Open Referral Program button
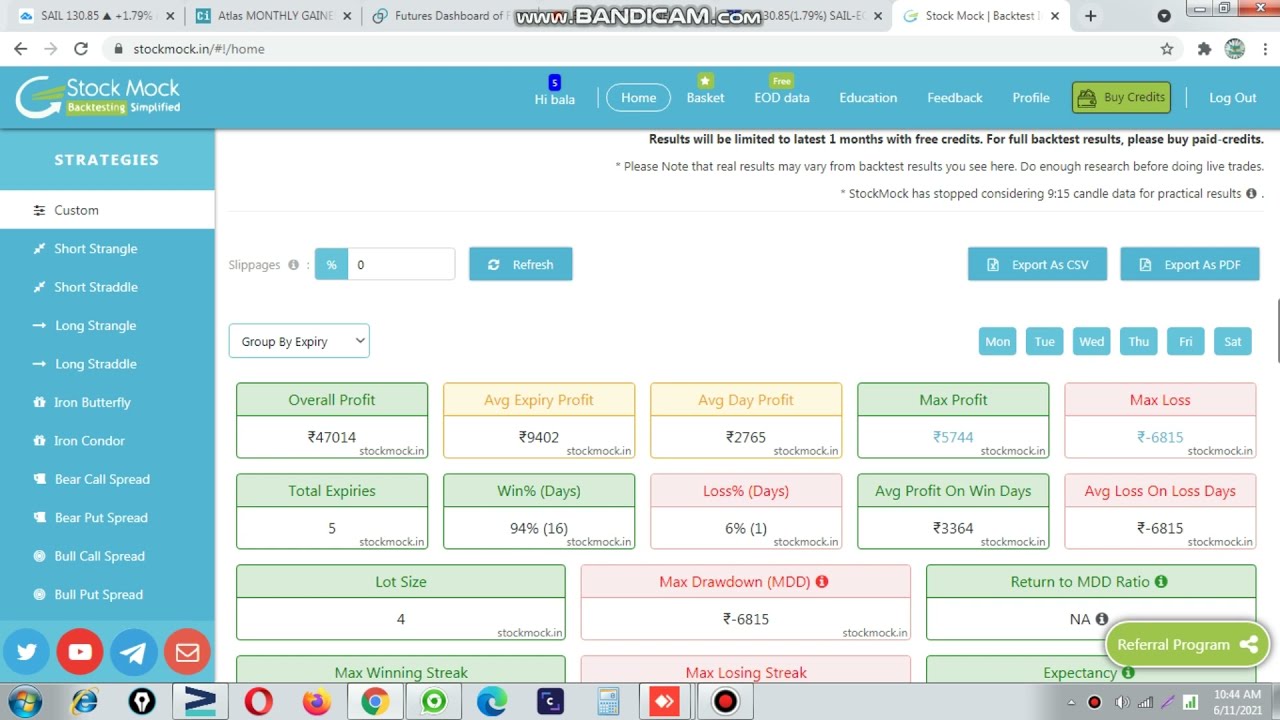 1188,645
